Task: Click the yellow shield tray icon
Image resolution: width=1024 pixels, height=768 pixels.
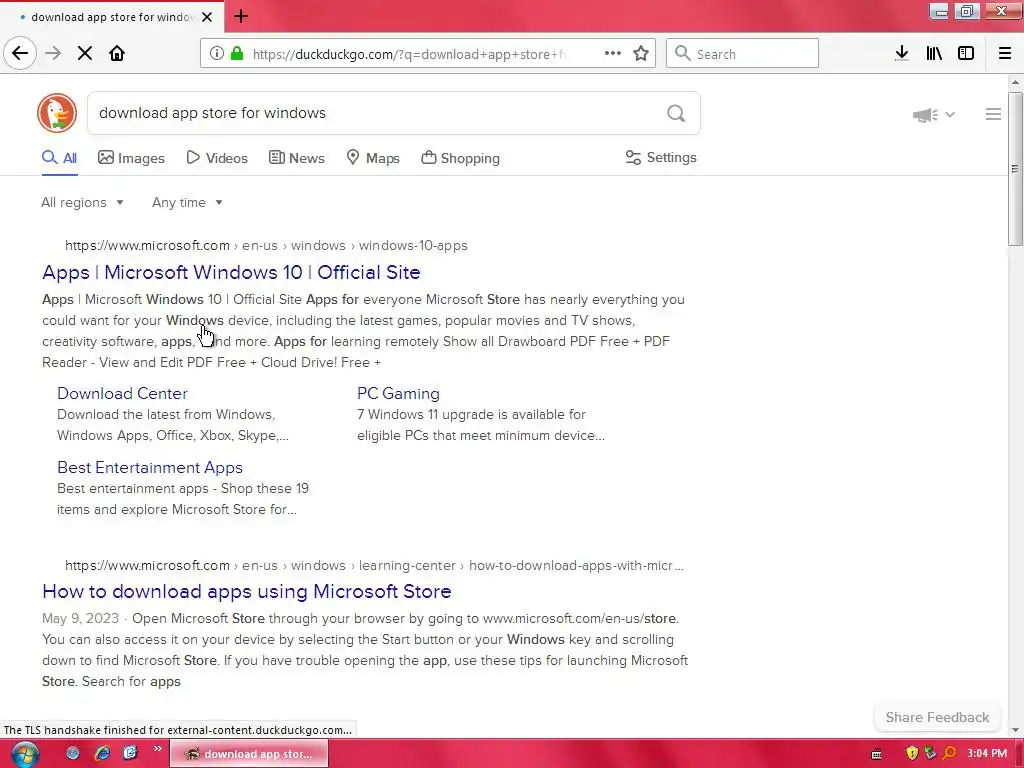Action: point(912,754)
